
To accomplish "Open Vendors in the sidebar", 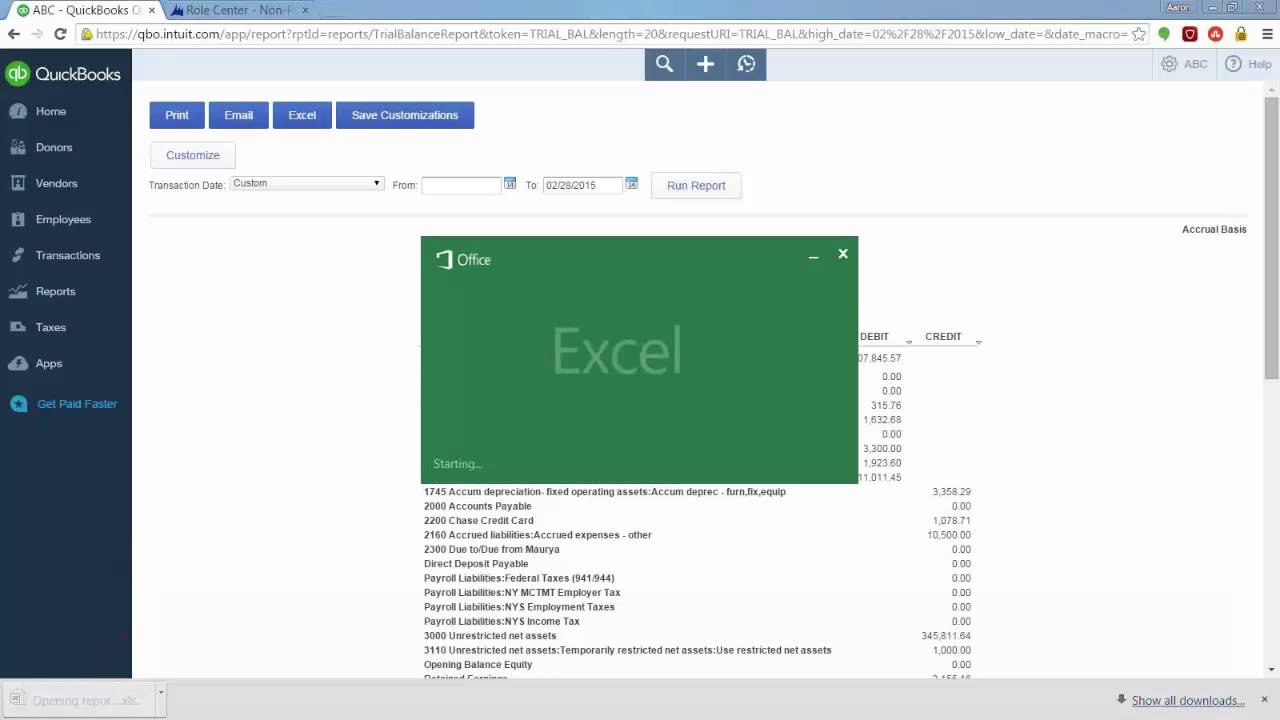I will pos(56,183).
